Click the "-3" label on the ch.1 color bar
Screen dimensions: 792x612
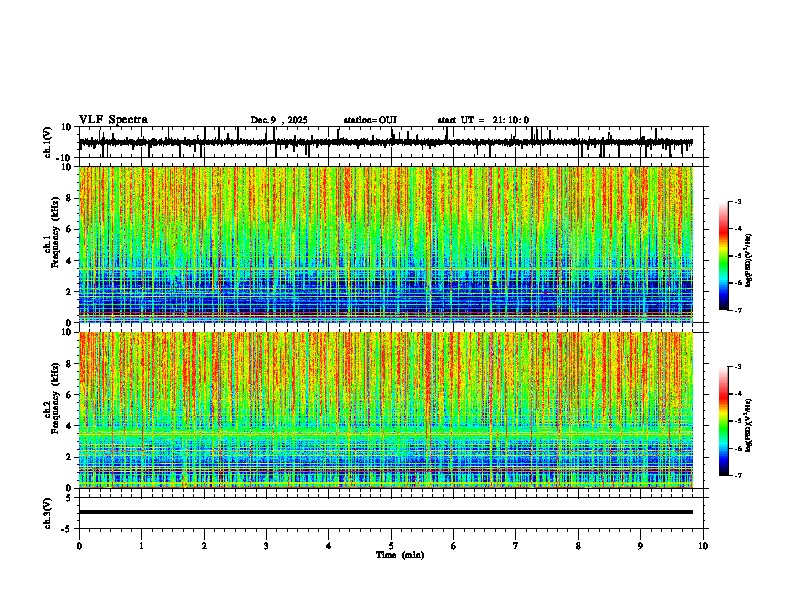click(737, 201)
